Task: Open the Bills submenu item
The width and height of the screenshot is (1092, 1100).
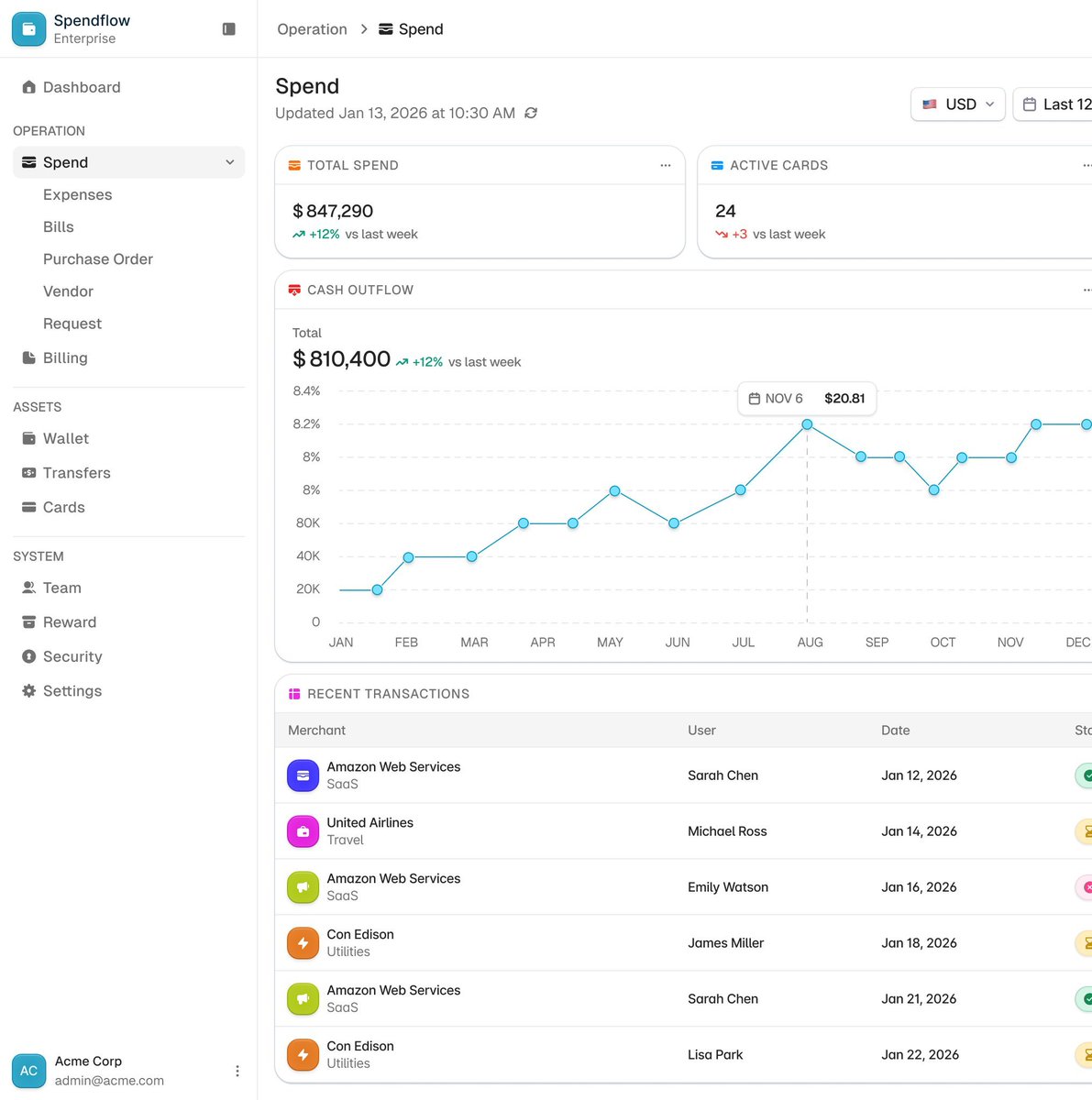Action: click(x=59, y=226)
